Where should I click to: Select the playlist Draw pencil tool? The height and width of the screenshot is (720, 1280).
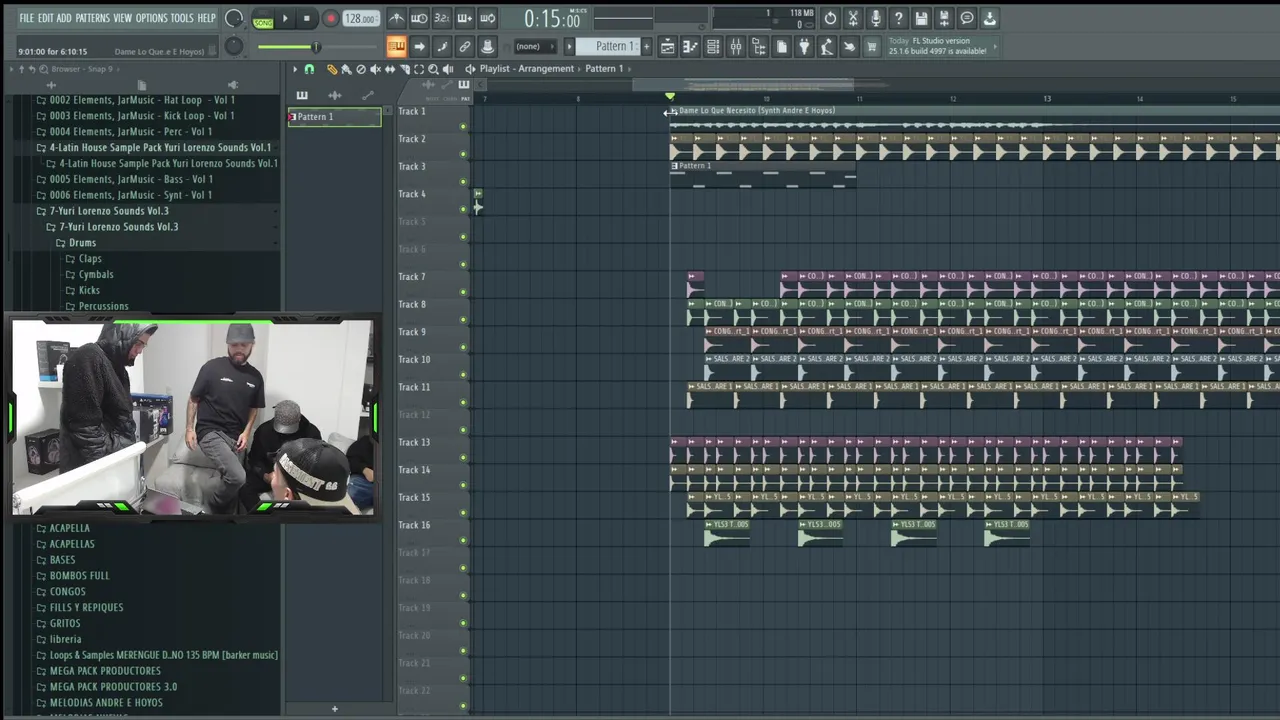point(332,69)
